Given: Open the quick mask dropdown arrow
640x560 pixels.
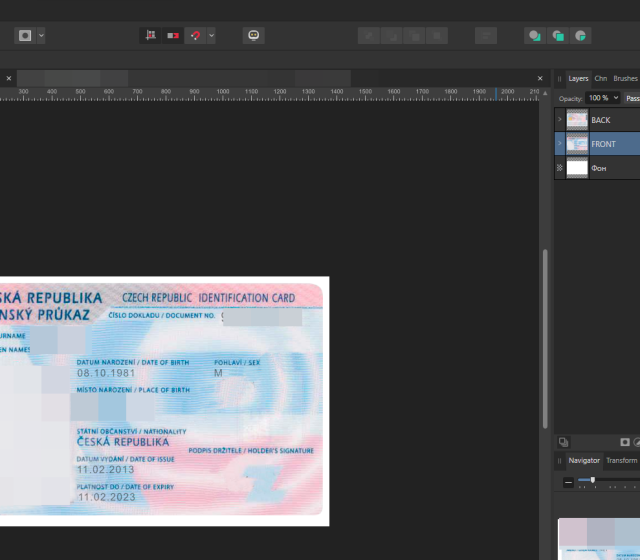Looking at the screenshot, I should click(41, 35).
